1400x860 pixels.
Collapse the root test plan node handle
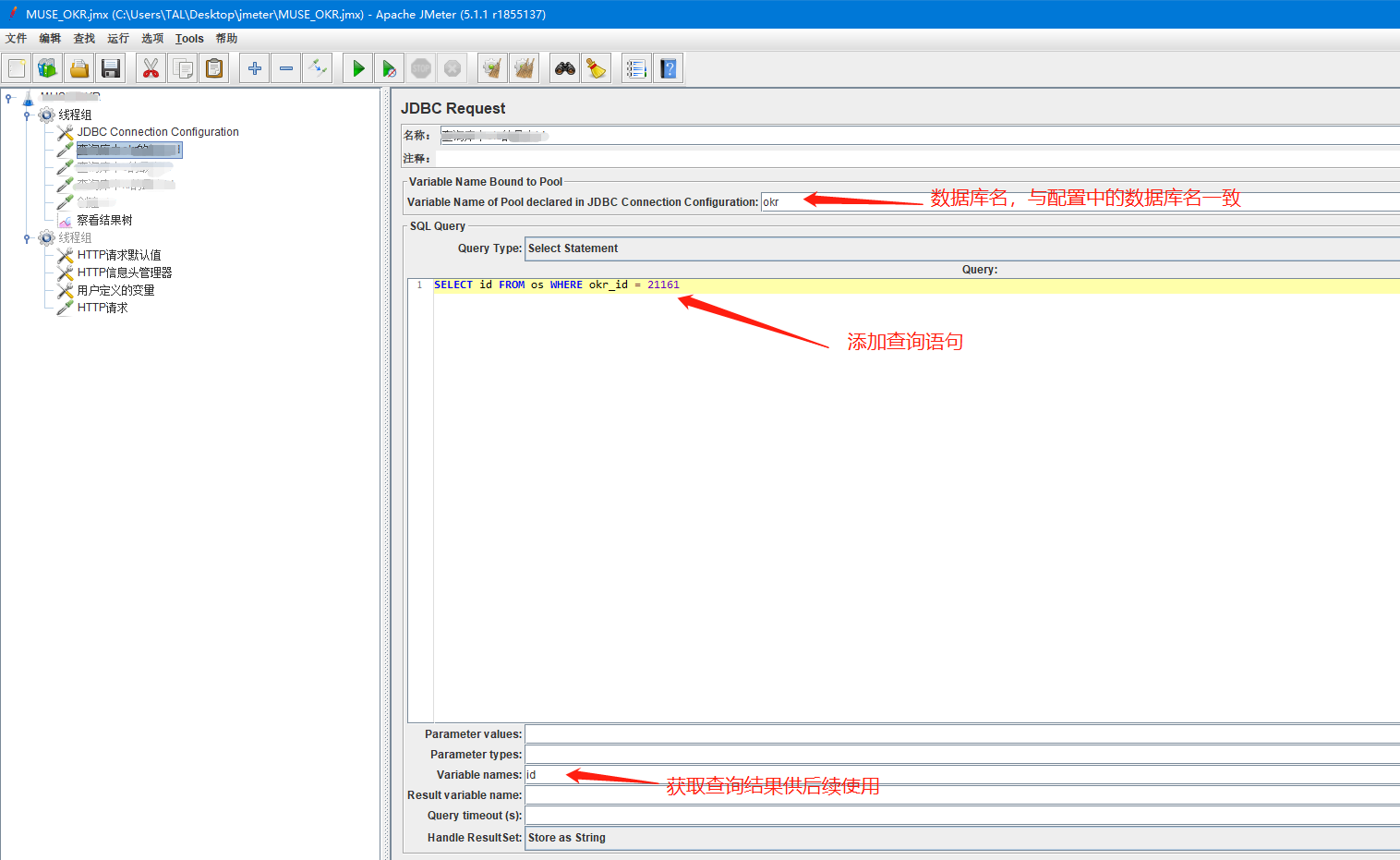point(8,97)
